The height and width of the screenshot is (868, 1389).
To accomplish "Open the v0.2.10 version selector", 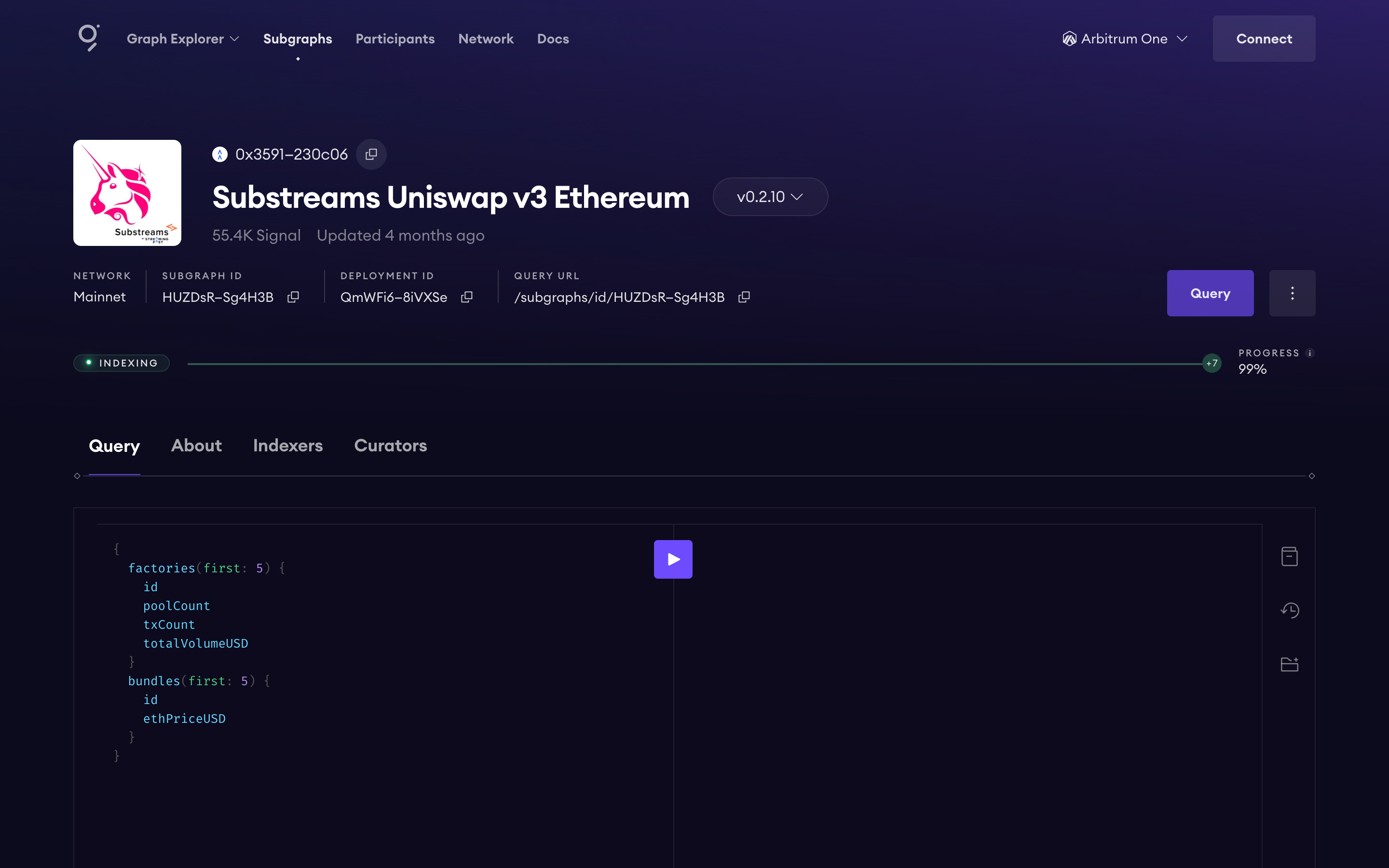I will [770, 197].
